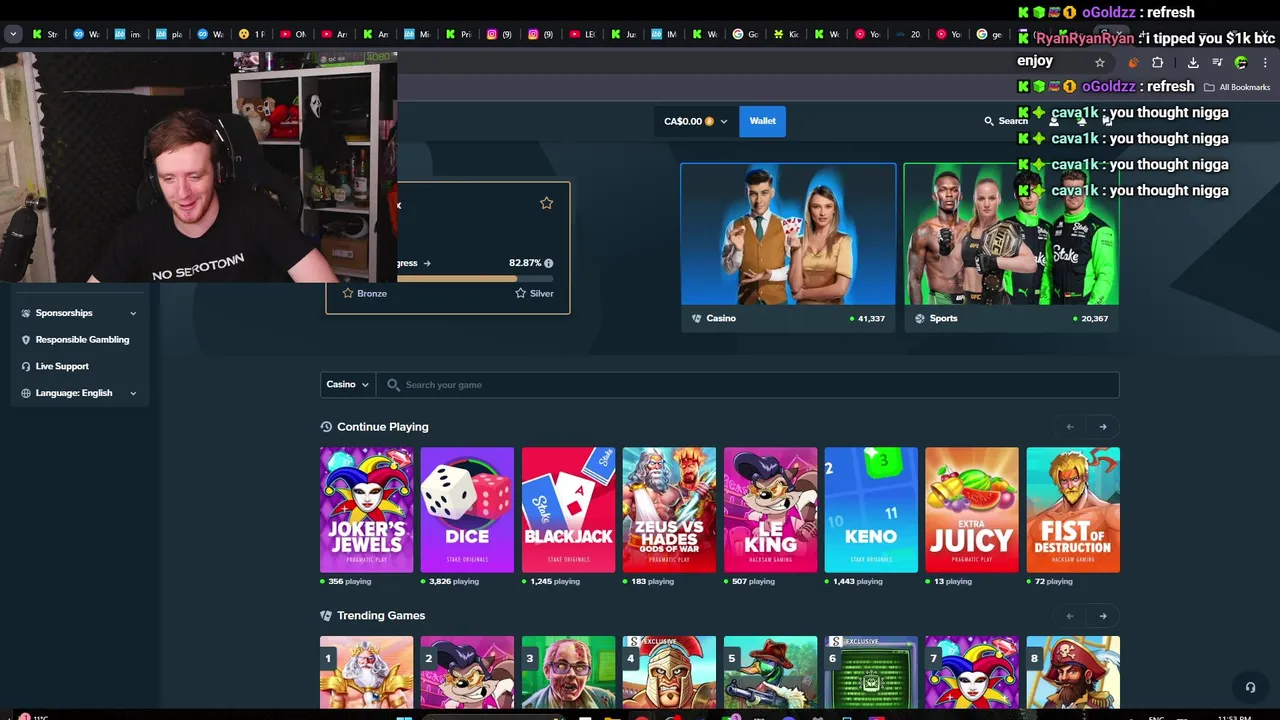This screenshot has height=720, width=1280.
Task: Open Chrome media controls icon
Action: [x=1217, y=62]
